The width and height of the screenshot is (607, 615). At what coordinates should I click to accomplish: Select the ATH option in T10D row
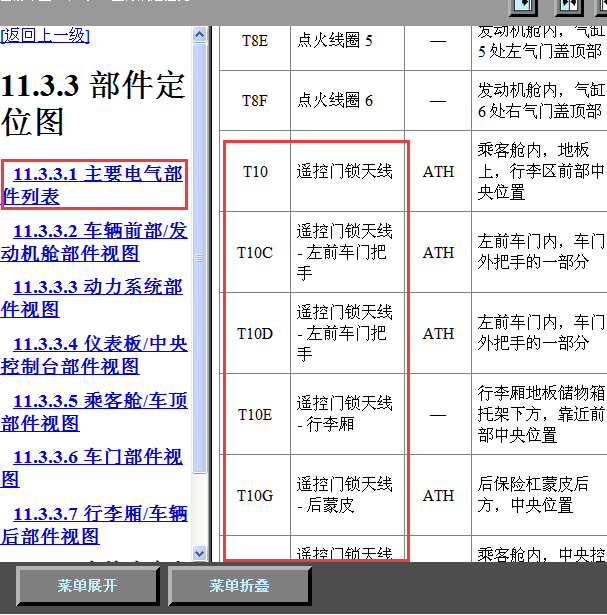[438, 333]
